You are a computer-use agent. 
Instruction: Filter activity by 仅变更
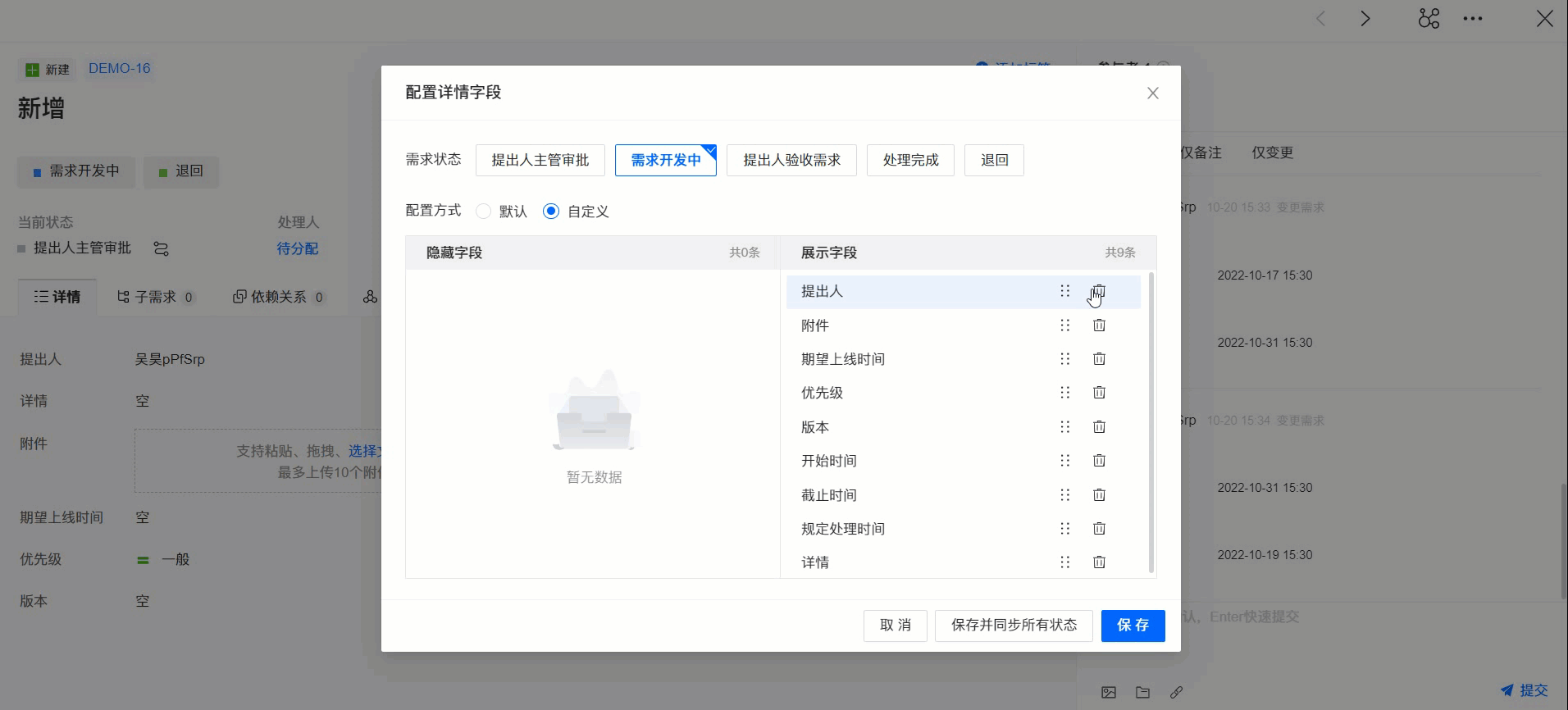pyautogui.click(x=1273, y=152)
